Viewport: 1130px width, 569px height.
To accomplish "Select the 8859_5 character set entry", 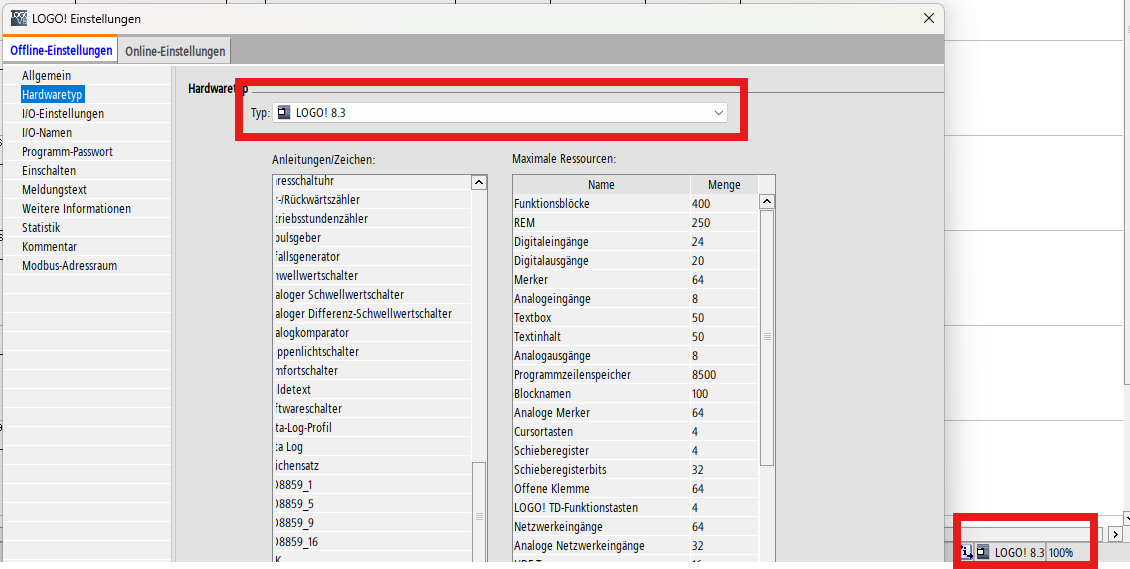I will [372, 503].
